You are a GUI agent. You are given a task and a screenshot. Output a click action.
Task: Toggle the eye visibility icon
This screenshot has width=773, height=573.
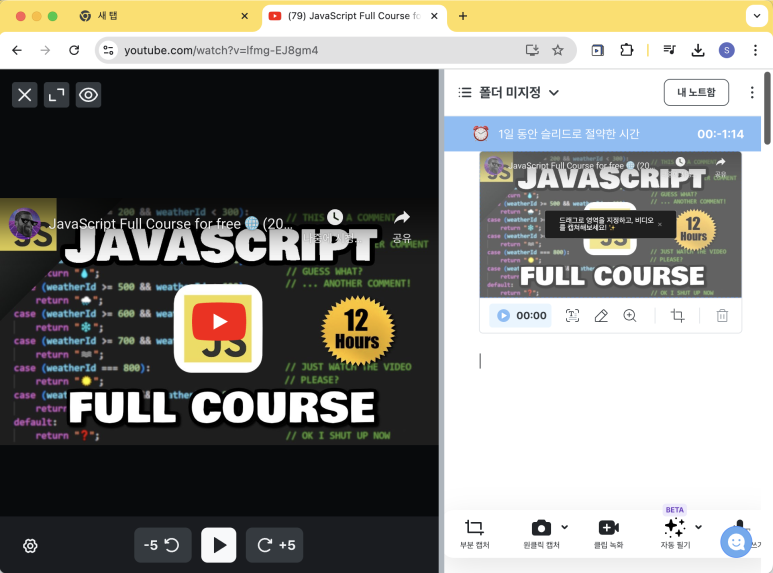tap(88, 95)
